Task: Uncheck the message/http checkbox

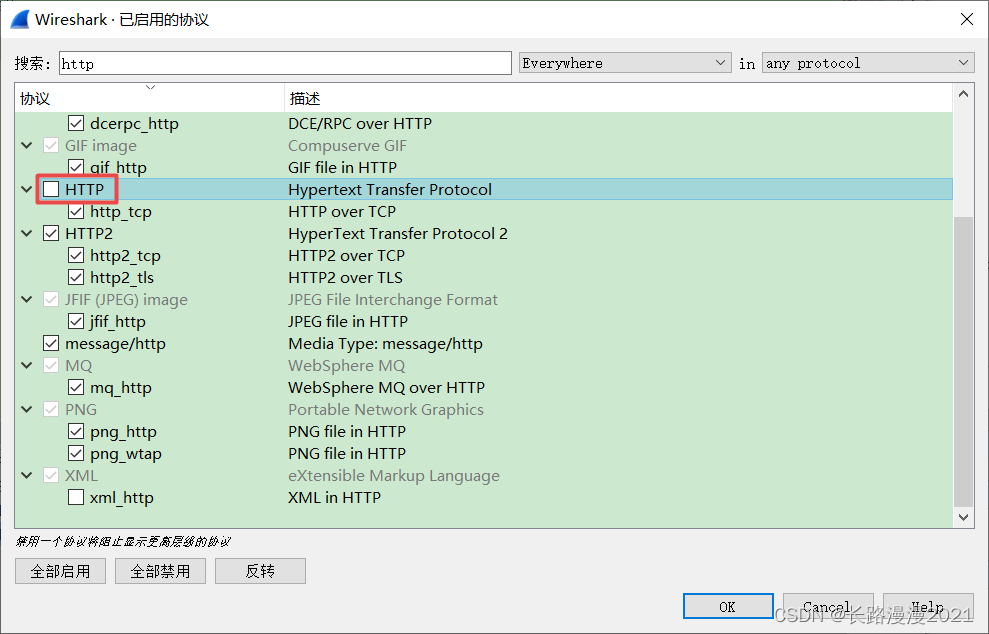Action: point(51,344)
